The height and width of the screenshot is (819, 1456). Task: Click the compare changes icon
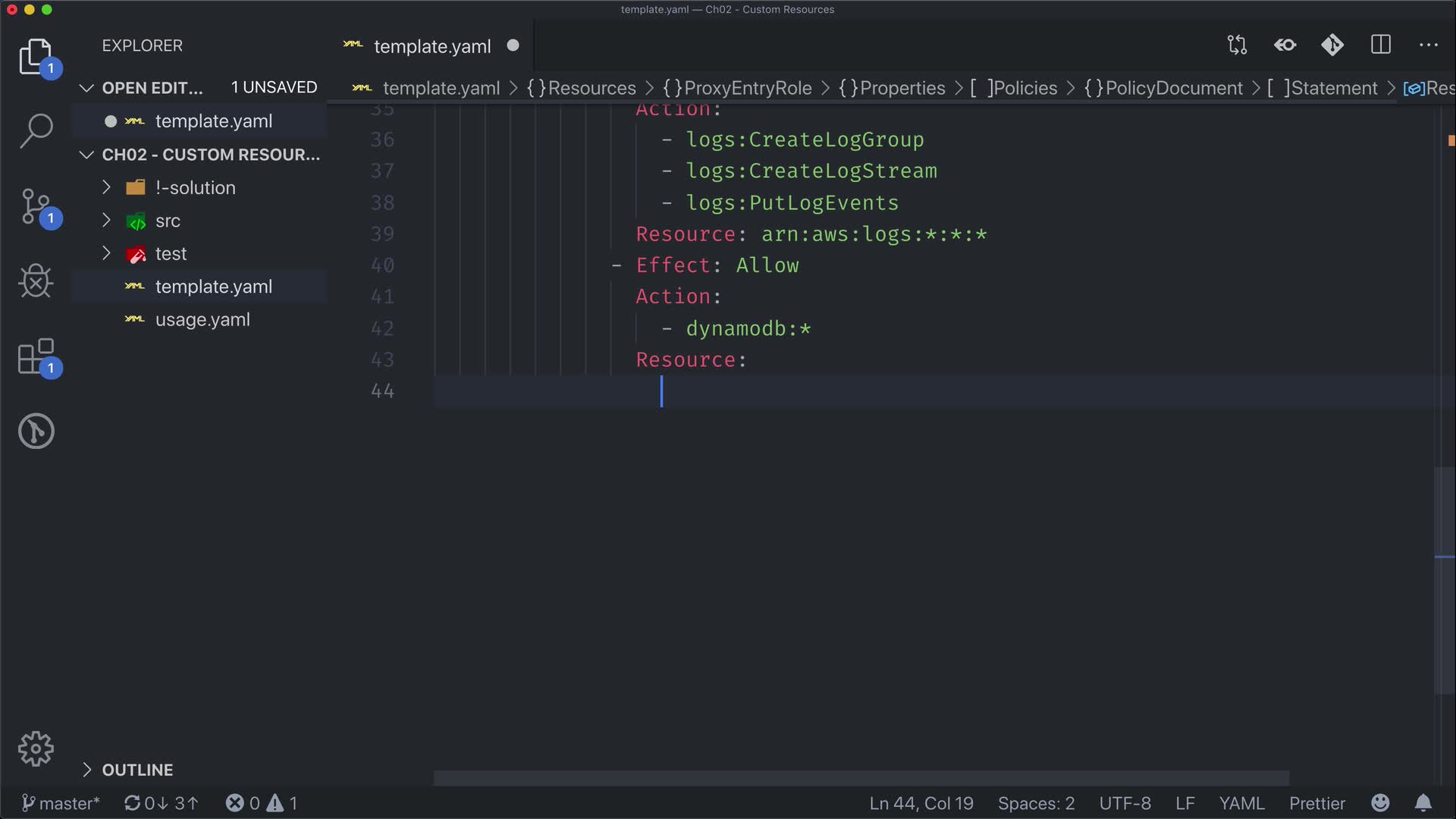click(1237, 45)
